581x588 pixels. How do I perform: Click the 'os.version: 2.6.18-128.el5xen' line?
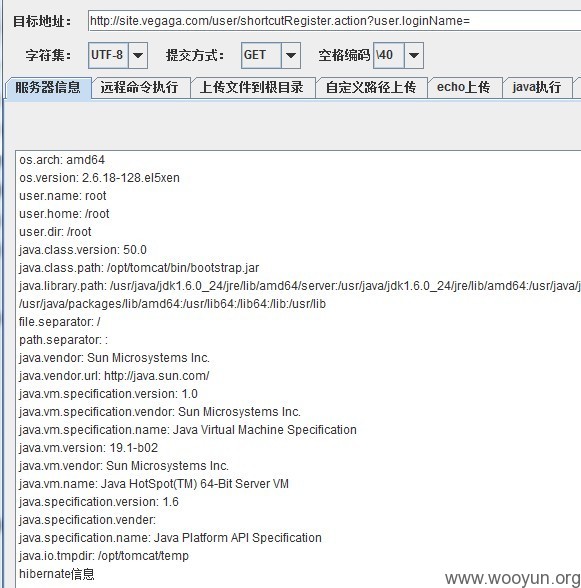click(99, 178)
